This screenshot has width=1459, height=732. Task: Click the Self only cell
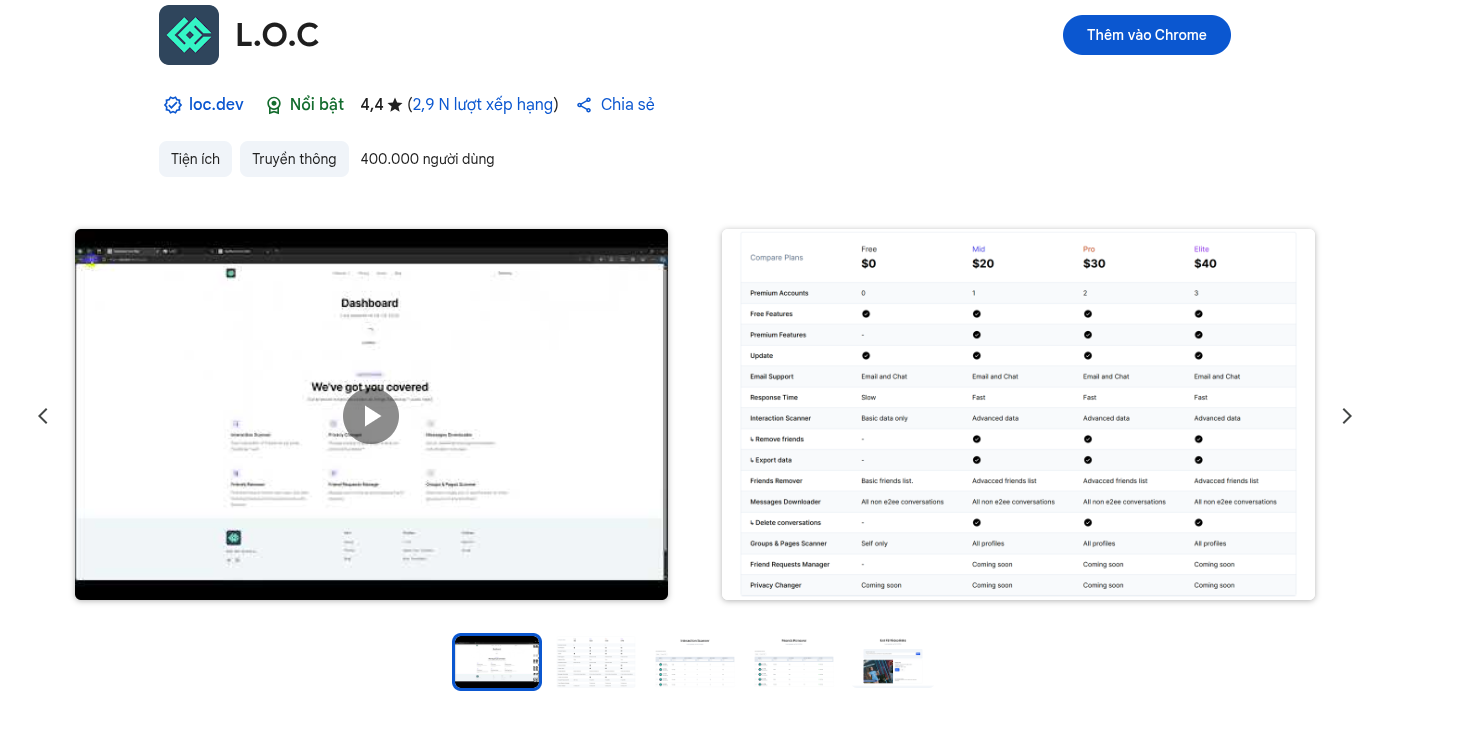coord(874,544)
